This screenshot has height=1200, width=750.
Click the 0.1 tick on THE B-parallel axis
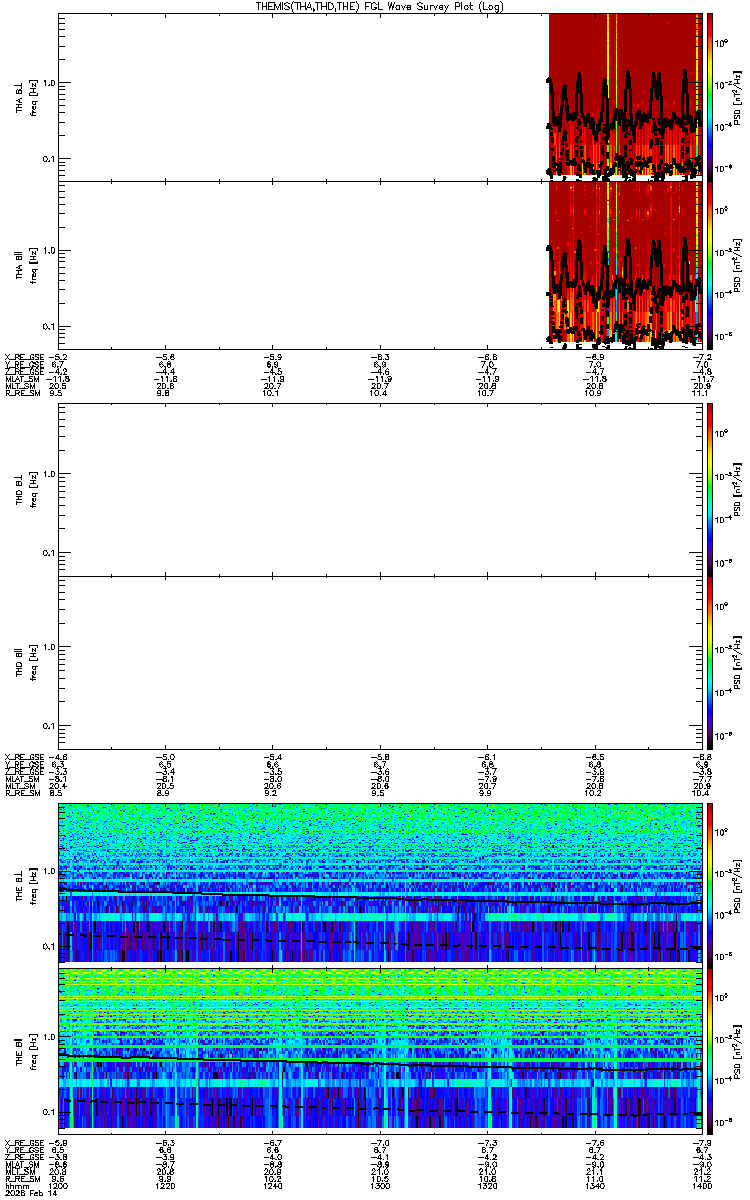[49, 1111]
